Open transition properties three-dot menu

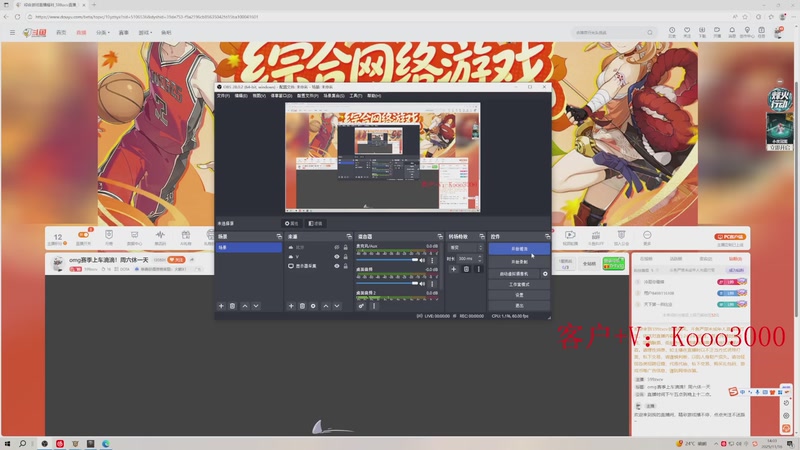(478, 269)
